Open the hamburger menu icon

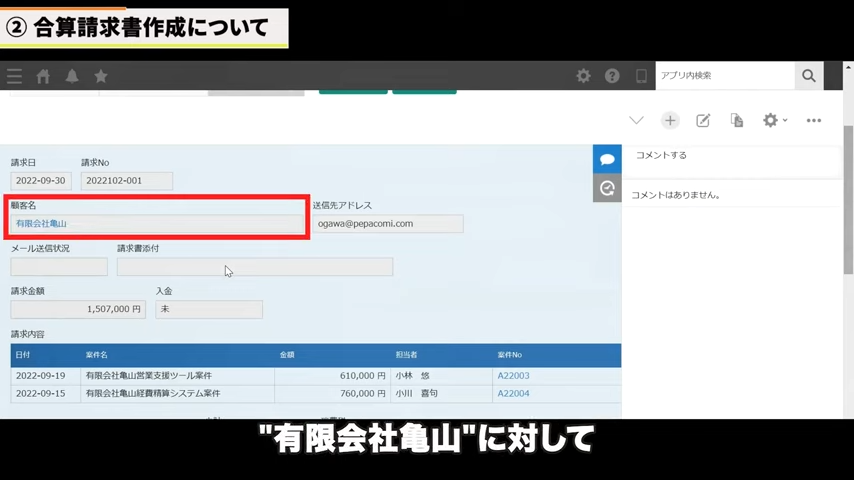click(x=15, y=76)
